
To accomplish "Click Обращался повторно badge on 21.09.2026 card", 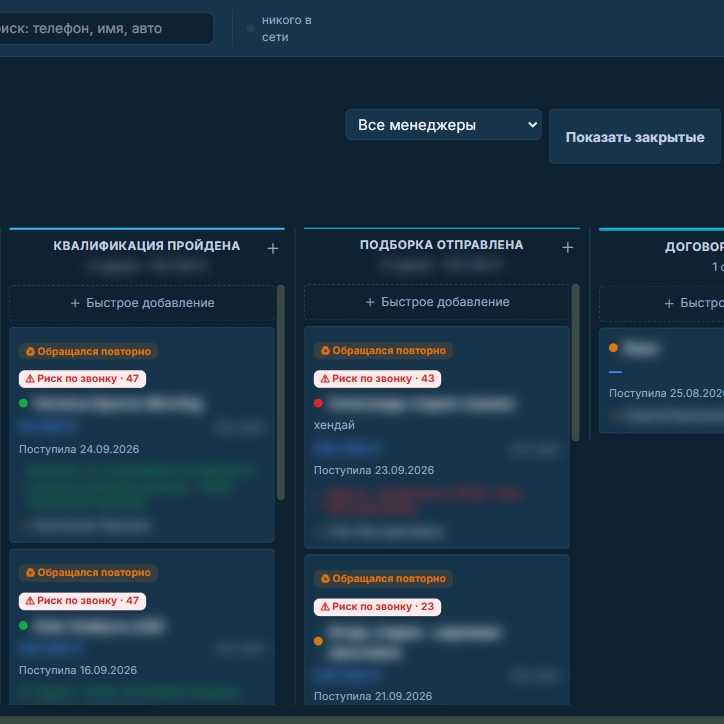I will [383, 579].
